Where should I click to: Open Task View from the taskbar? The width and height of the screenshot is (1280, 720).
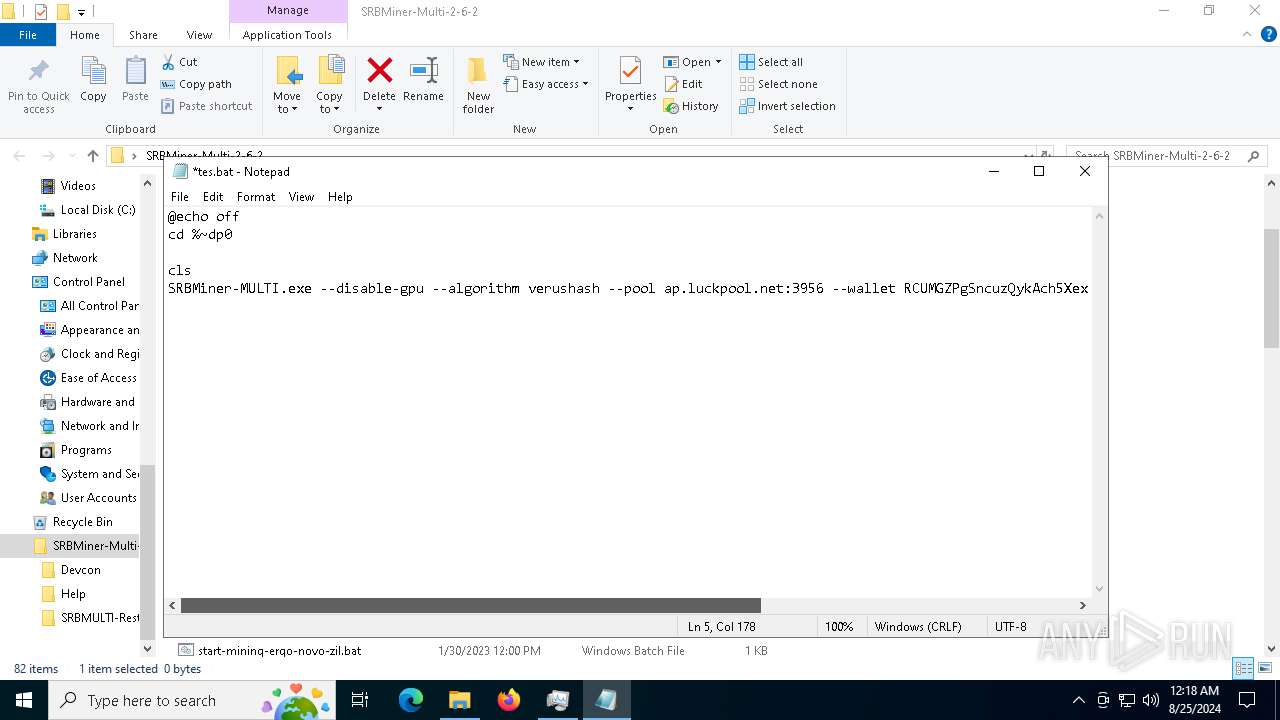pyautogui.click(x=361, y=700)
